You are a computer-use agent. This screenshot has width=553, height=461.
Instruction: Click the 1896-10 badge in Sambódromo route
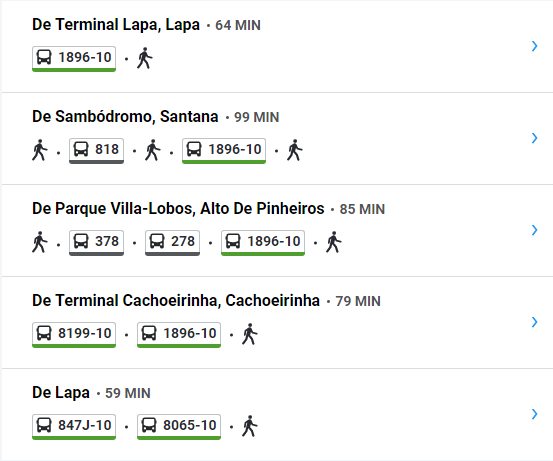224,151
